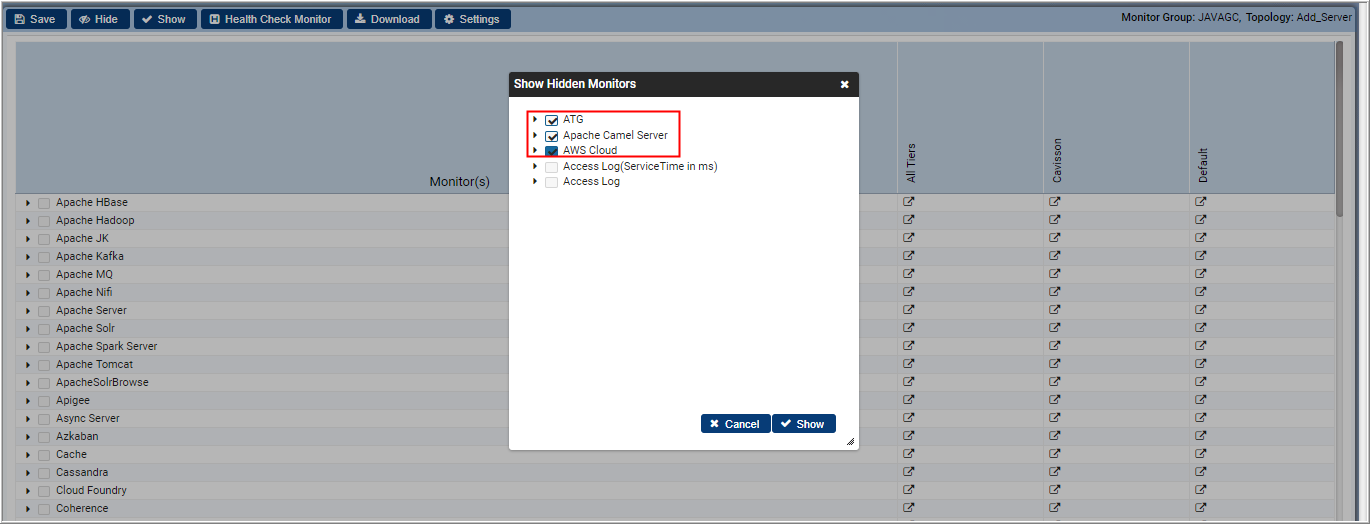Open link icon for Apache Spark Server under Default
The height and width of the screenshot is (524, 1370).
coord(1201,346)
